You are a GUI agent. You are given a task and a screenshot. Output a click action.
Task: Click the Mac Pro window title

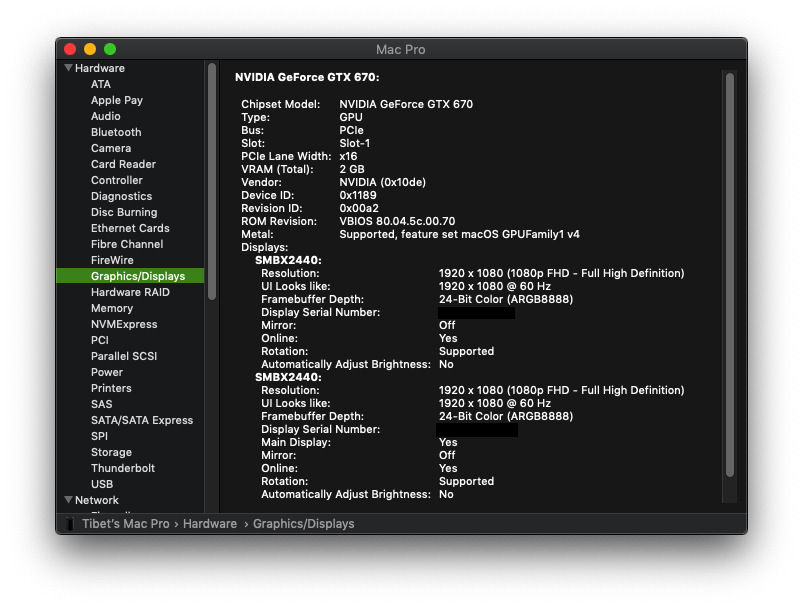pos(400,49)
